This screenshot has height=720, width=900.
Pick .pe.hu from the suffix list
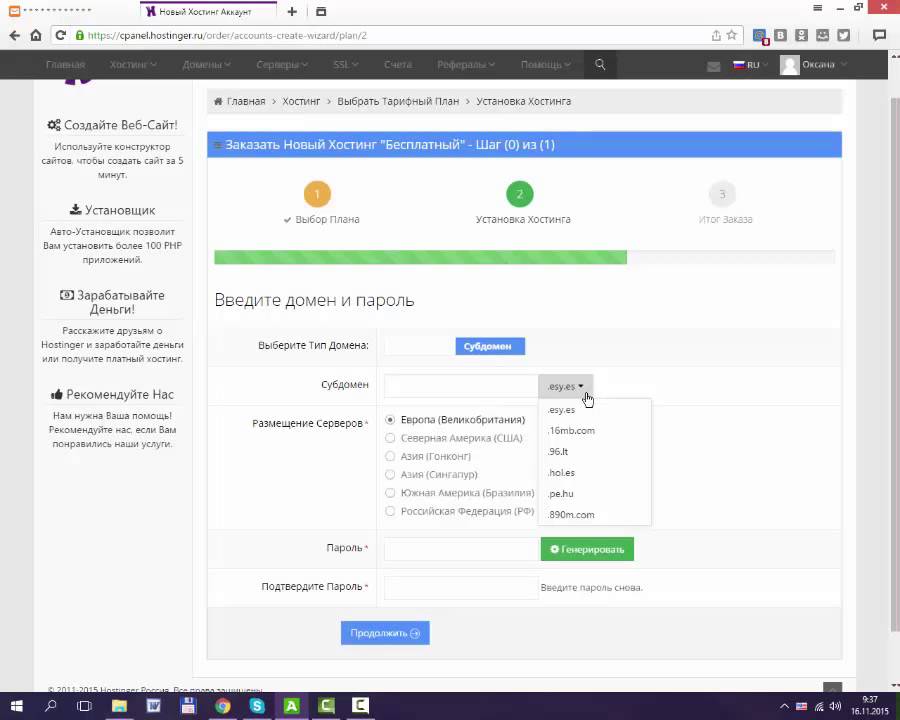[594, 494]
